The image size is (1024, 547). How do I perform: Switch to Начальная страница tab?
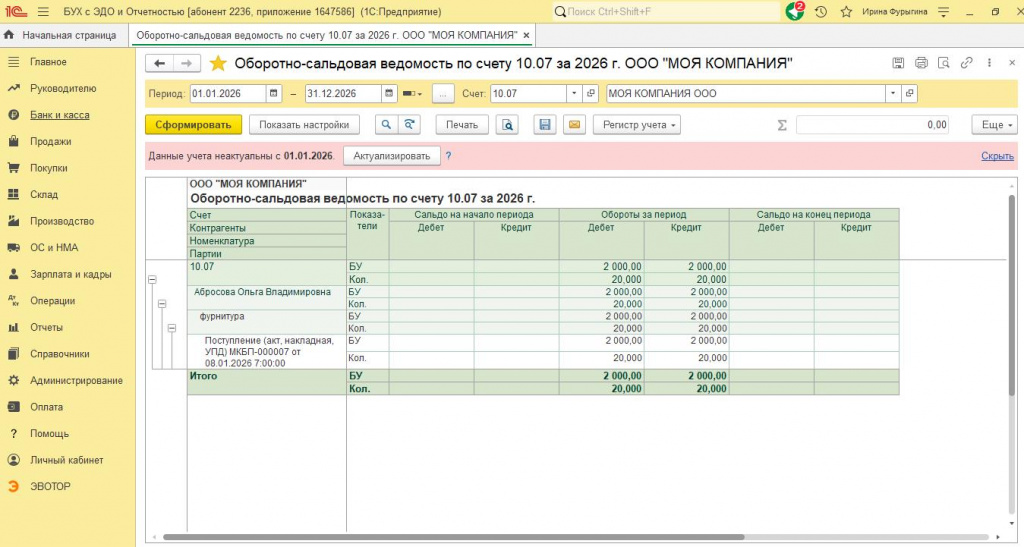click(x=69, y=35)
